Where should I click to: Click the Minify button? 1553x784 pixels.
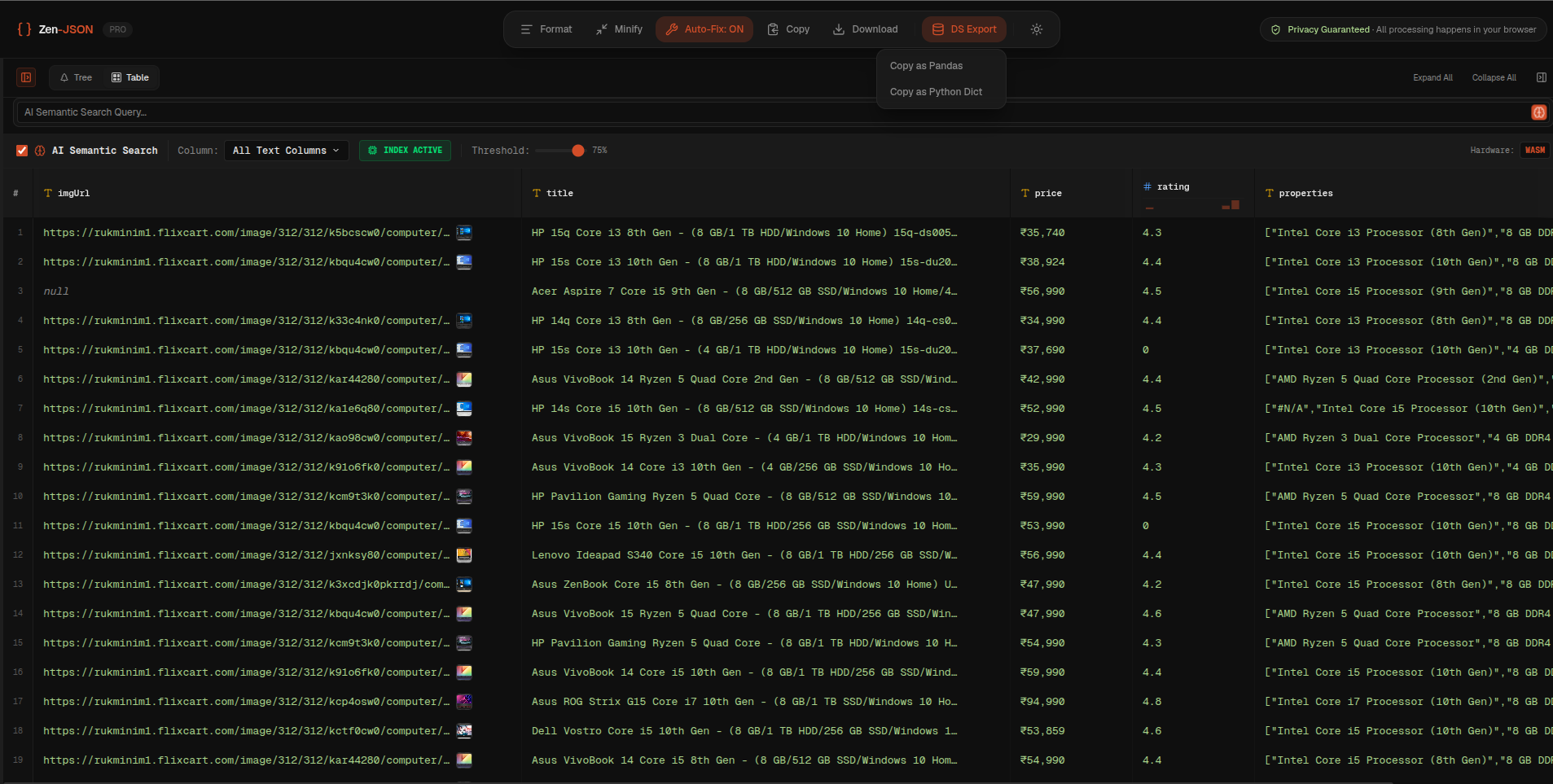click(619, 29)
